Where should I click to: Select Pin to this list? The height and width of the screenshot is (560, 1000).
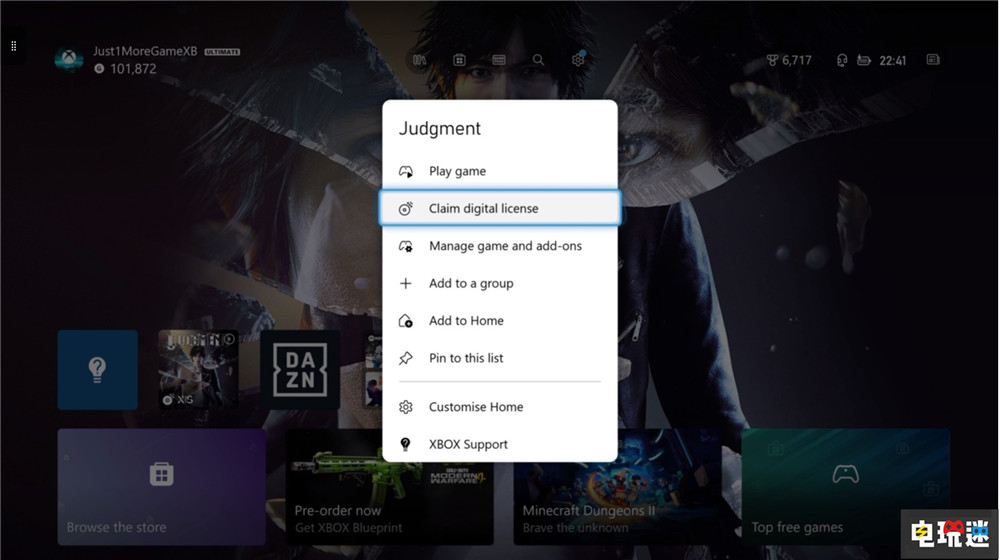(500, 358)
